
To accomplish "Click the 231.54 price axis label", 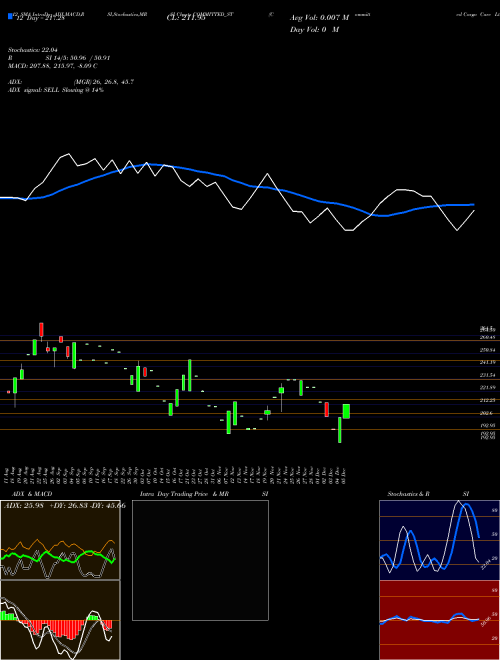I will [x=488, y=375].
